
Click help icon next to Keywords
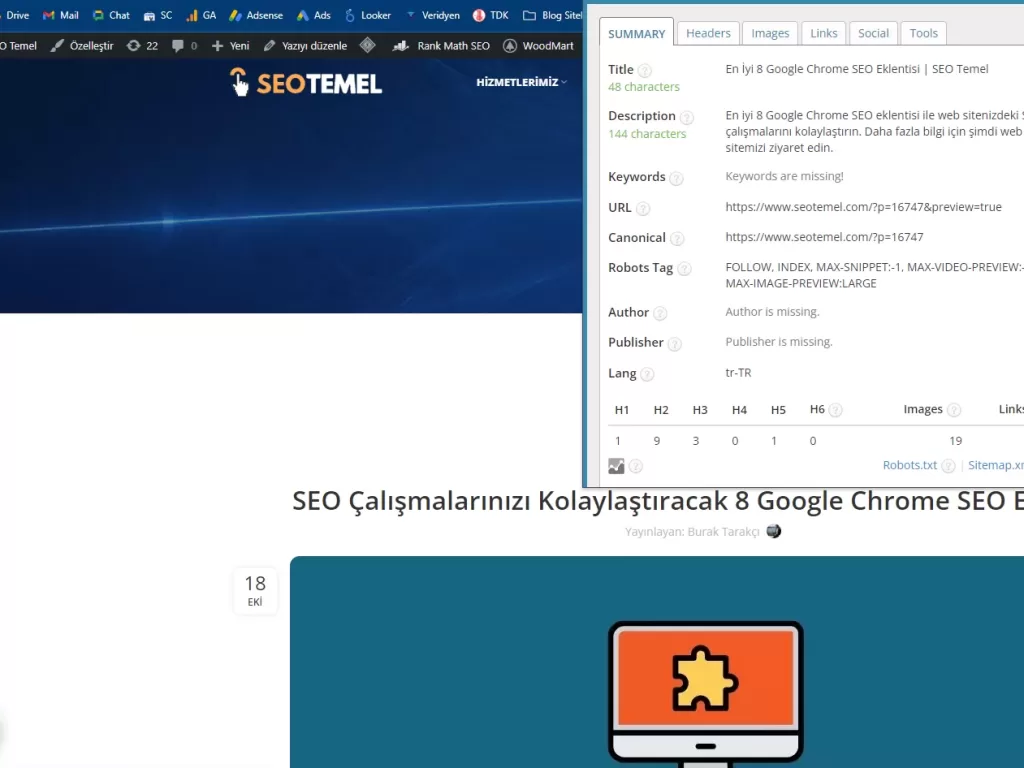[677, 178]
